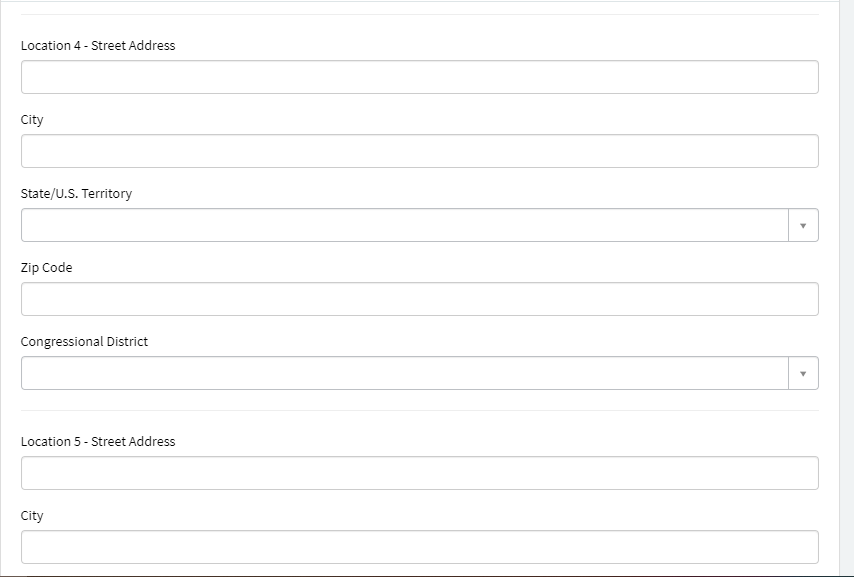This screenshot has width=854, height=577.
Task: Click the Location 4 Street Address field
Action: 419,77
